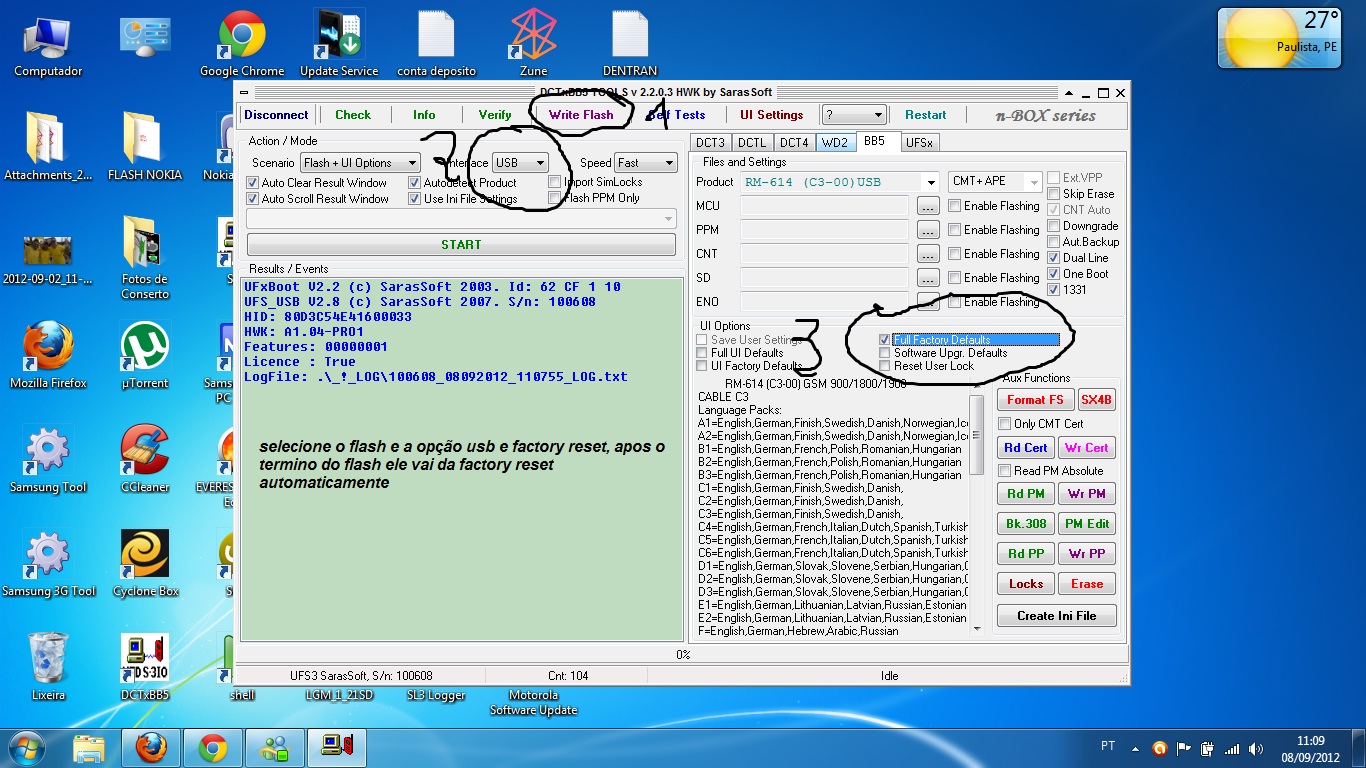The width and height of the screenshot is (1366, 768).
Task: Enable Reset User Lock checkbox
Action: coord(884,366)
